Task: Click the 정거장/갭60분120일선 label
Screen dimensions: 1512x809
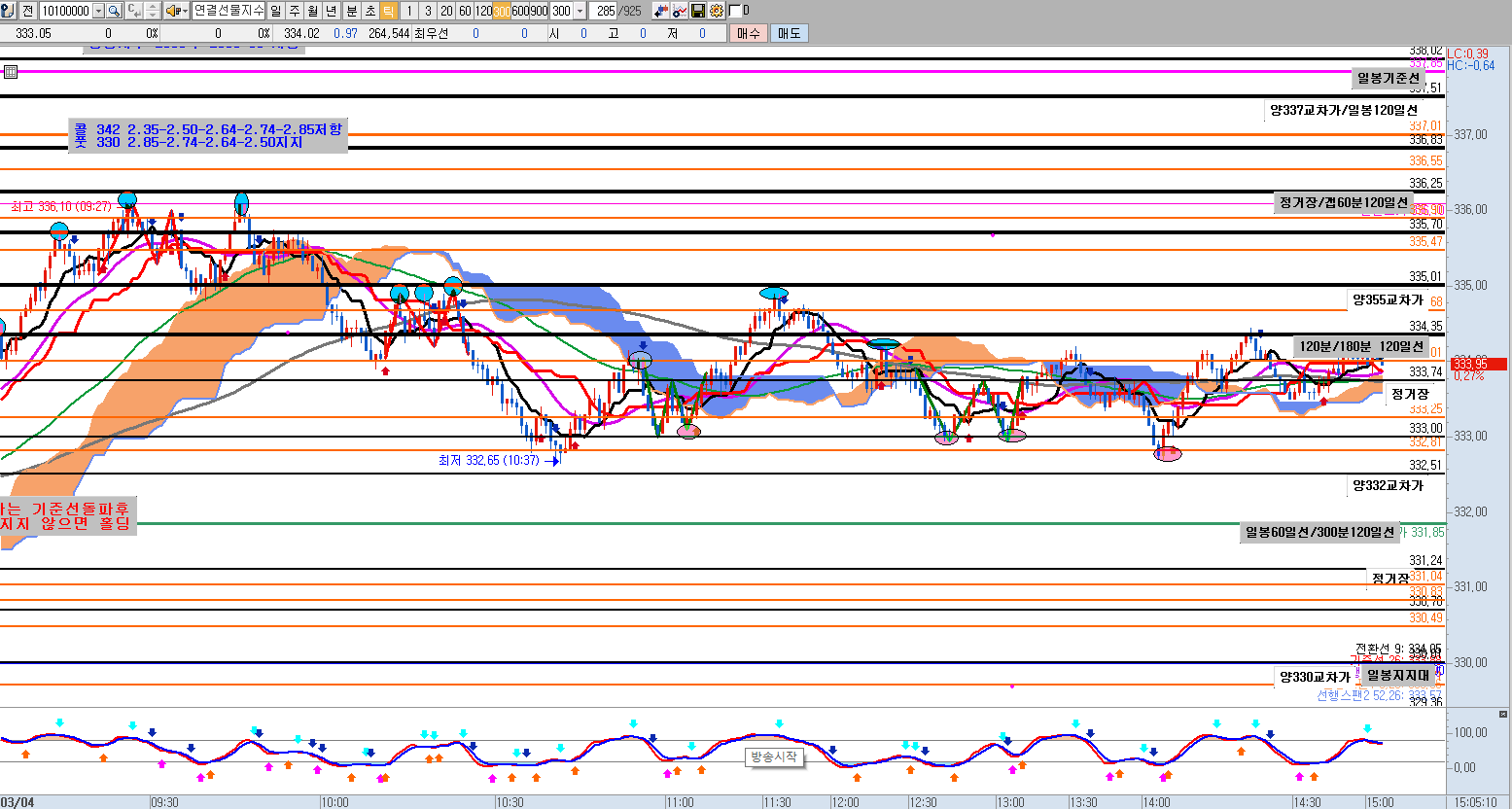Action: 1343,202
